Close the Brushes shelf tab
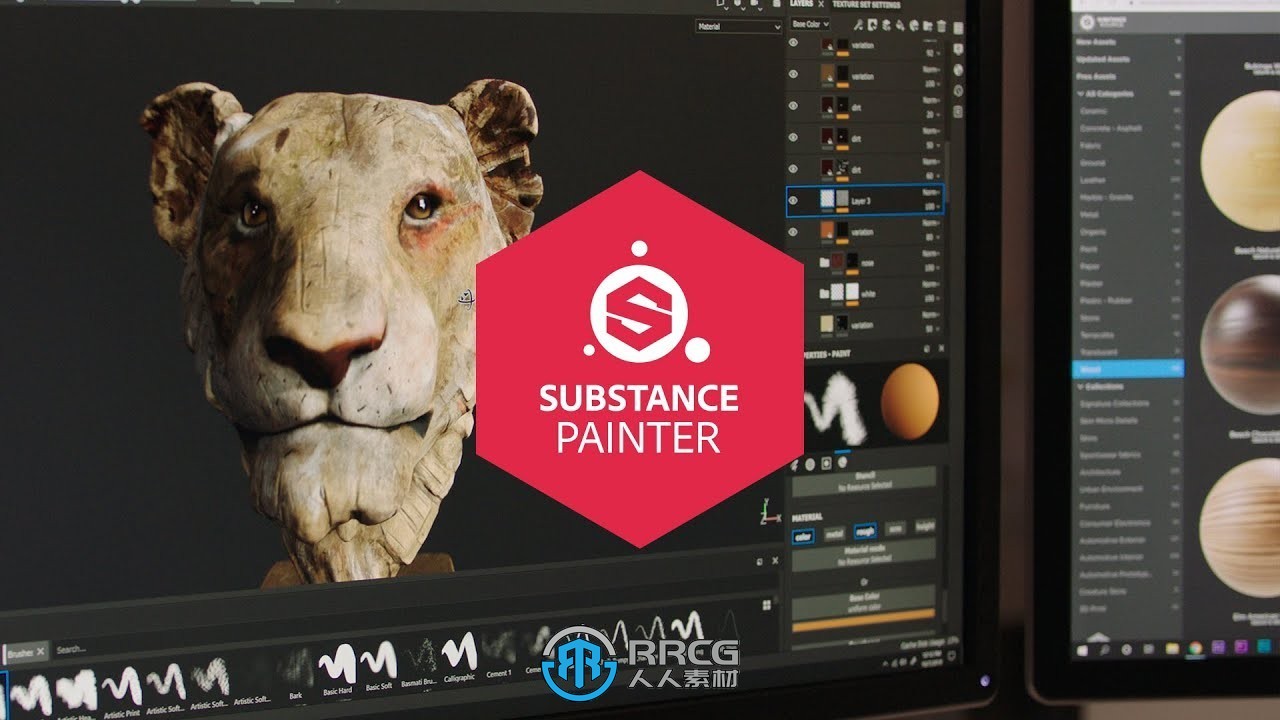This screenshot has width=1280, height=720. click(x=40, y=651)
